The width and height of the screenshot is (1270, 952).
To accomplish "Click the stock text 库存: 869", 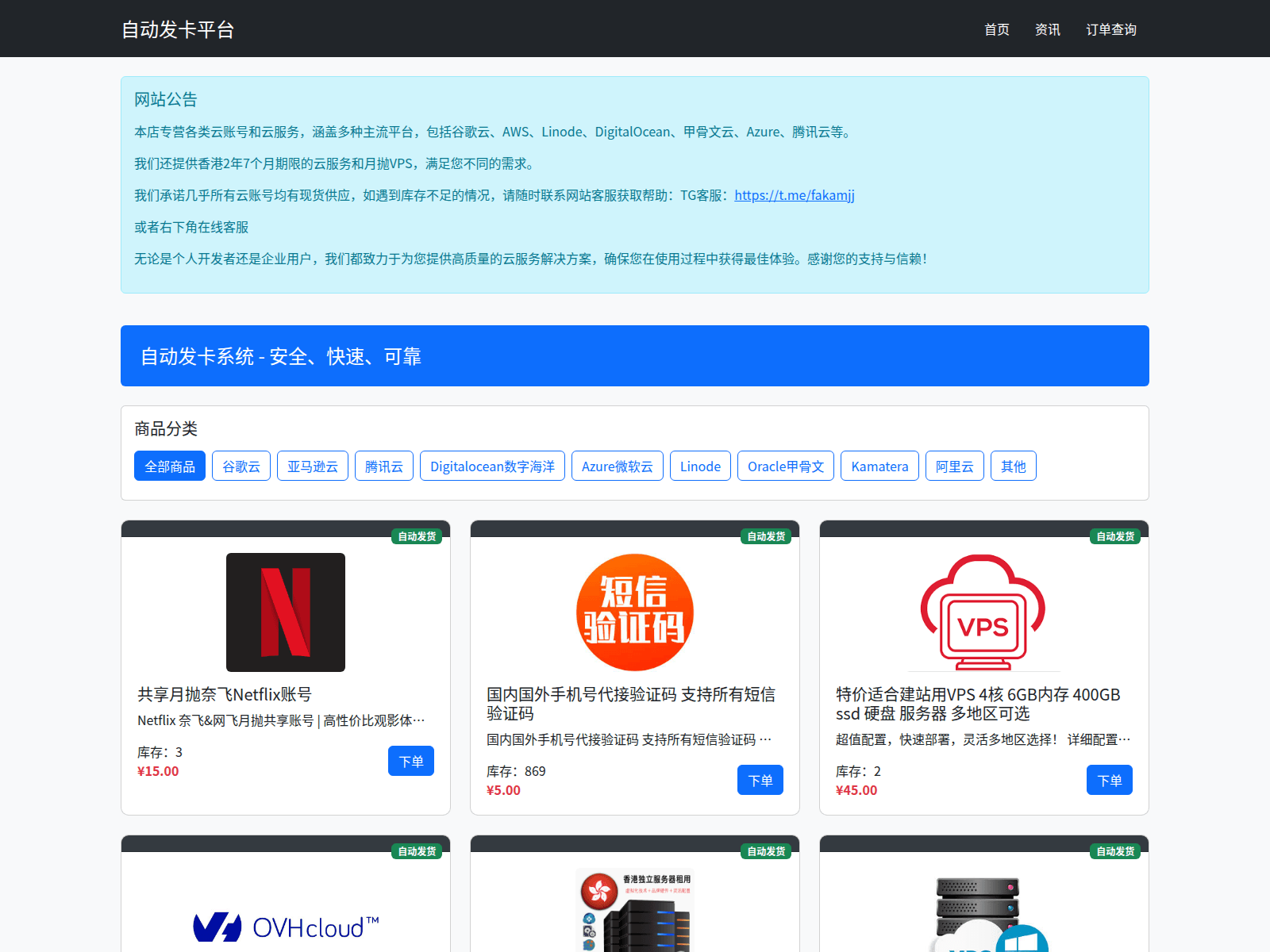I will [x=516, y=771].
